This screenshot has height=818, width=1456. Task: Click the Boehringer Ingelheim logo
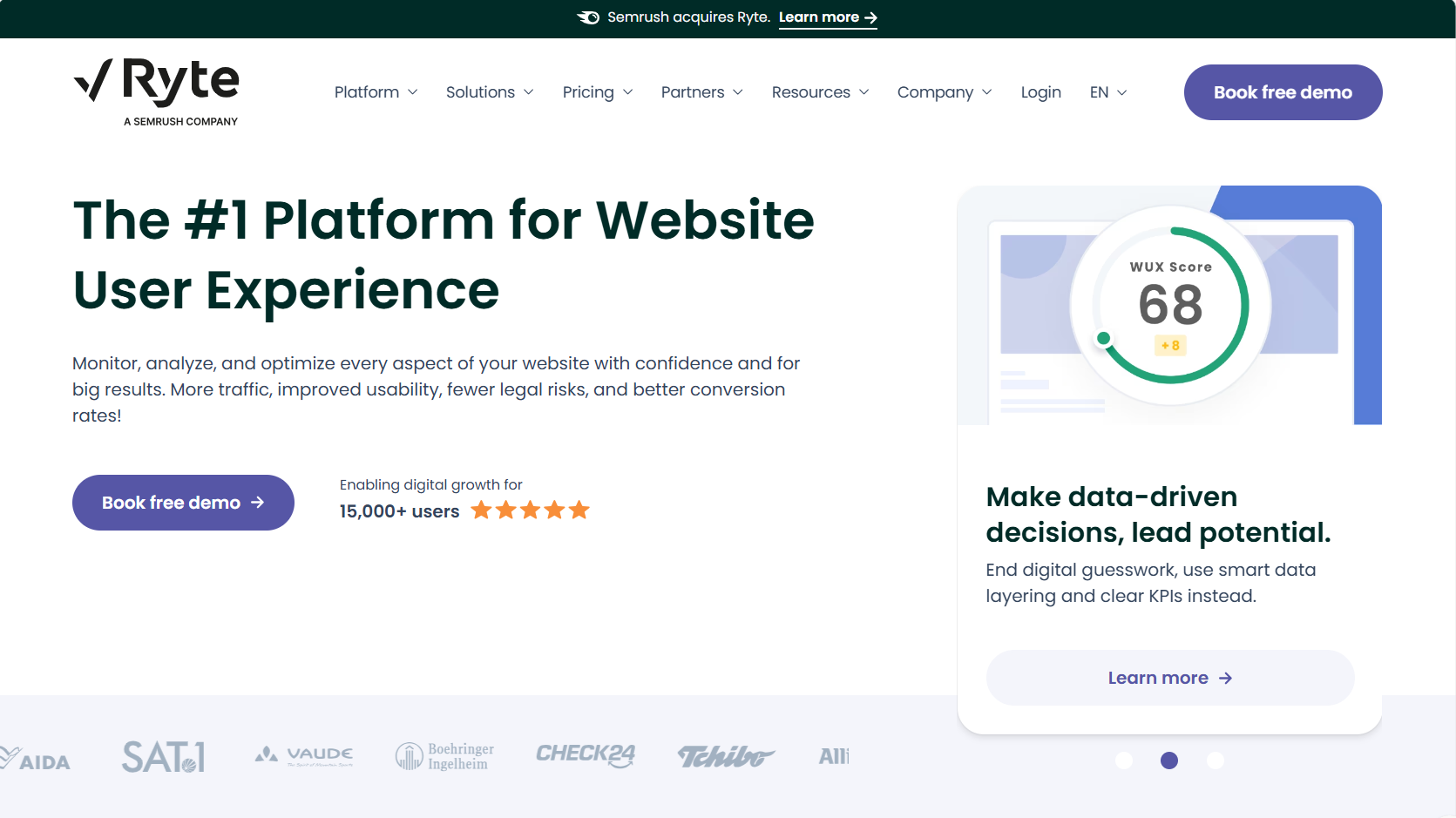(445, 756)
